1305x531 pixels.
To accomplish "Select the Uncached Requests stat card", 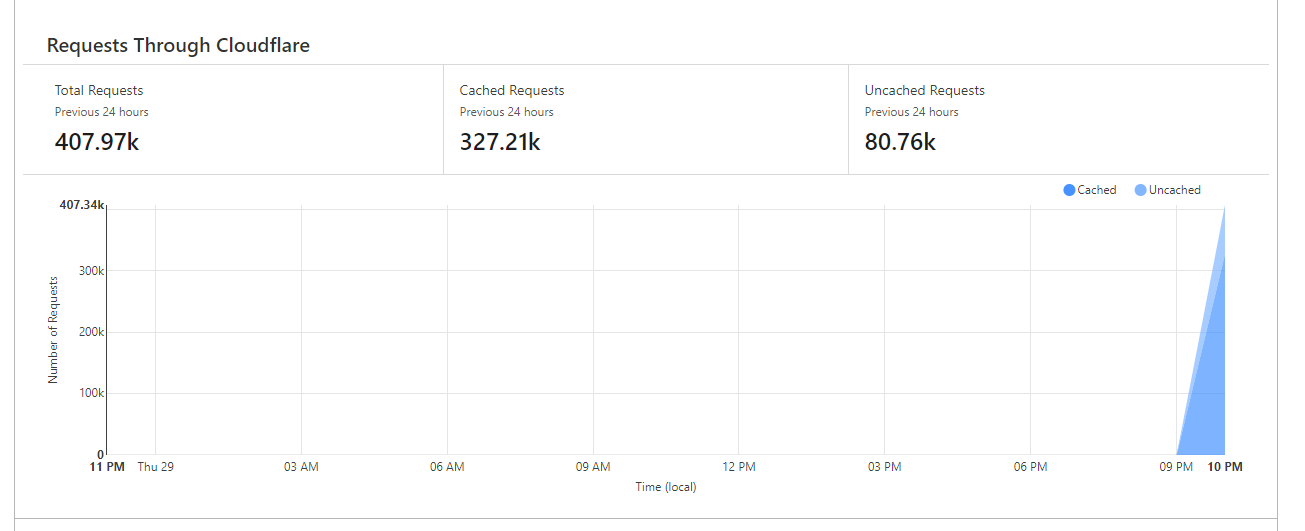I will click(x=1059, y=120).
